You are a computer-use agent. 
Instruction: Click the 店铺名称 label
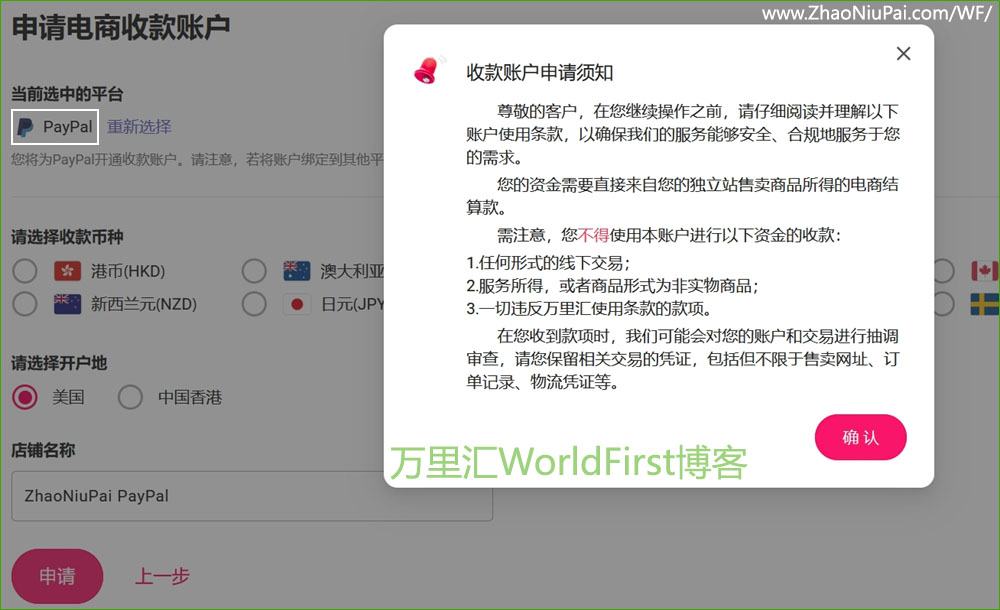[x=43, y=450]
